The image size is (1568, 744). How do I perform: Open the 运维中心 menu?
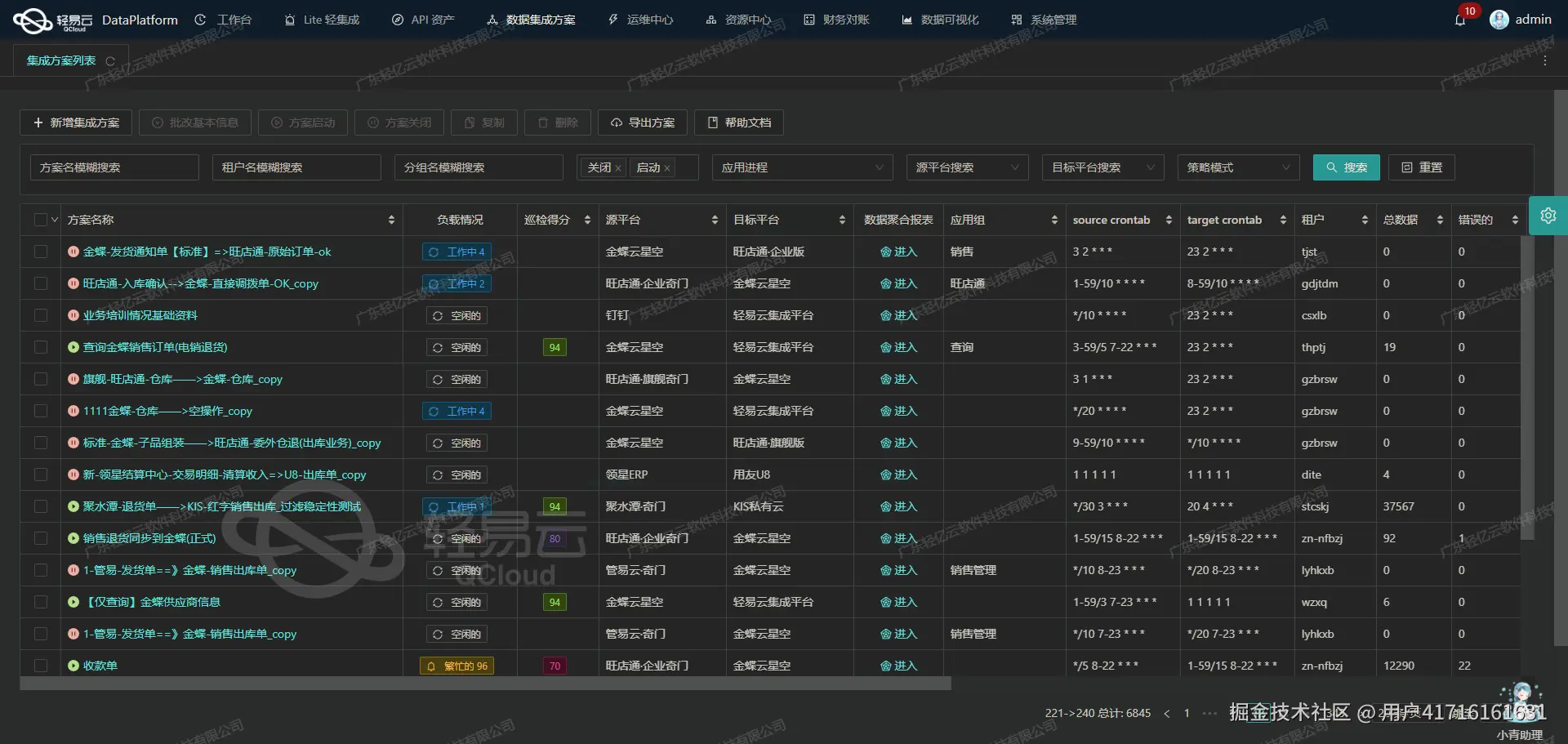[x=641, y=20]
